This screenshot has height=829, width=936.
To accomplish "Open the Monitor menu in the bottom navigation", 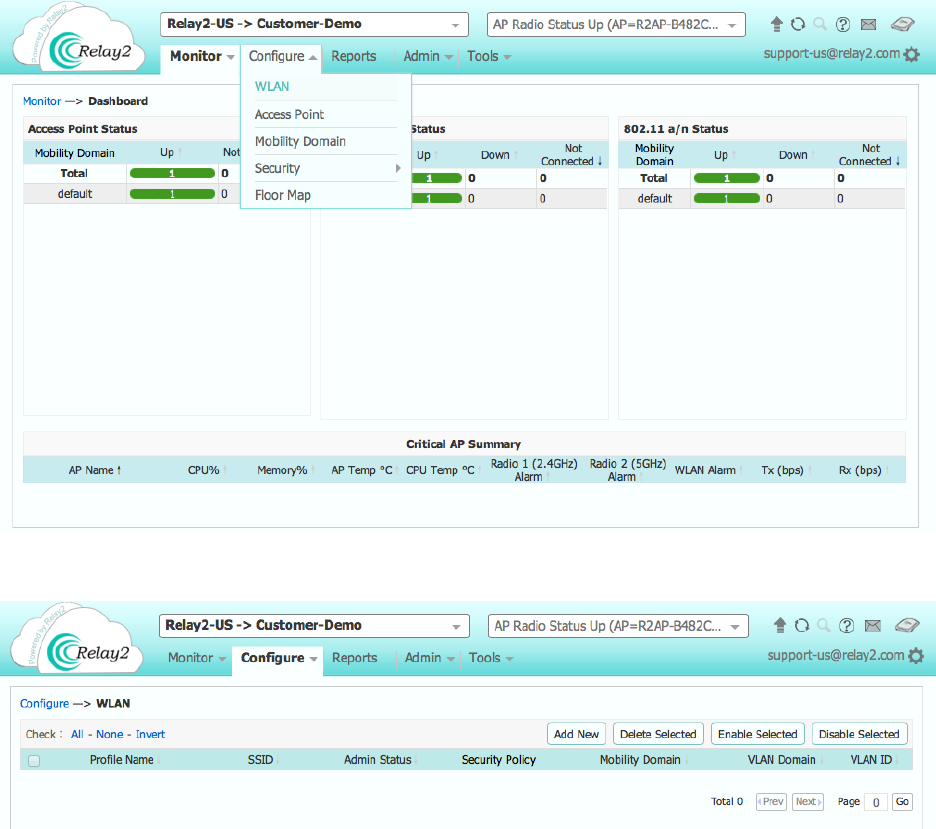I will pos(196,658).
